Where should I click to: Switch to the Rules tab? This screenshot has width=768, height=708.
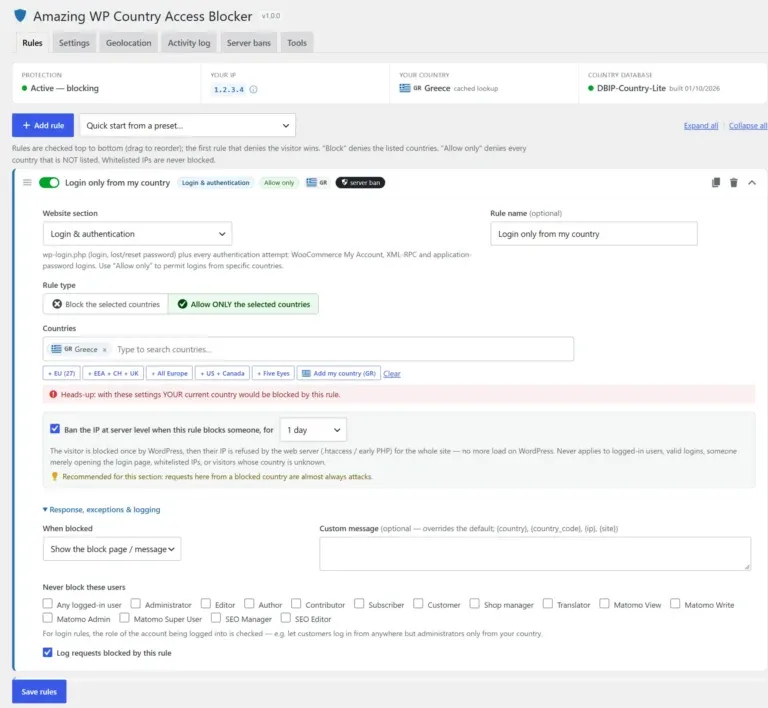pos(32,43)
